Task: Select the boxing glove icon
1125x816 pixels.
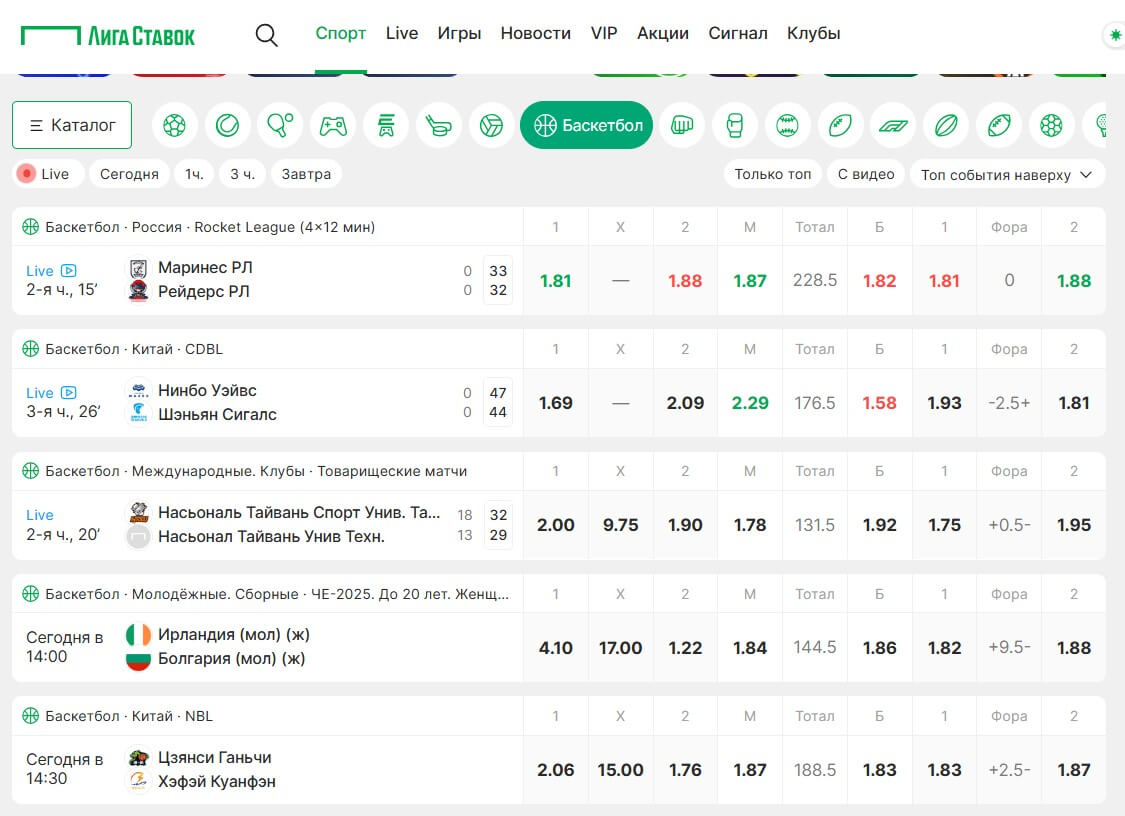Action: (735, 126)
